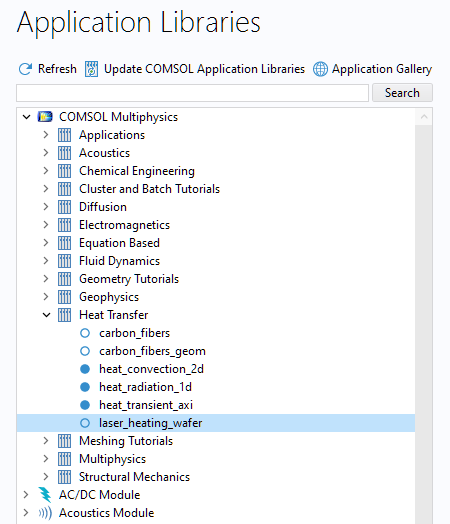The height and width of the screenshot is (524, 450).
Task: Click the Refresh icon
Action: tap(25, 69)
